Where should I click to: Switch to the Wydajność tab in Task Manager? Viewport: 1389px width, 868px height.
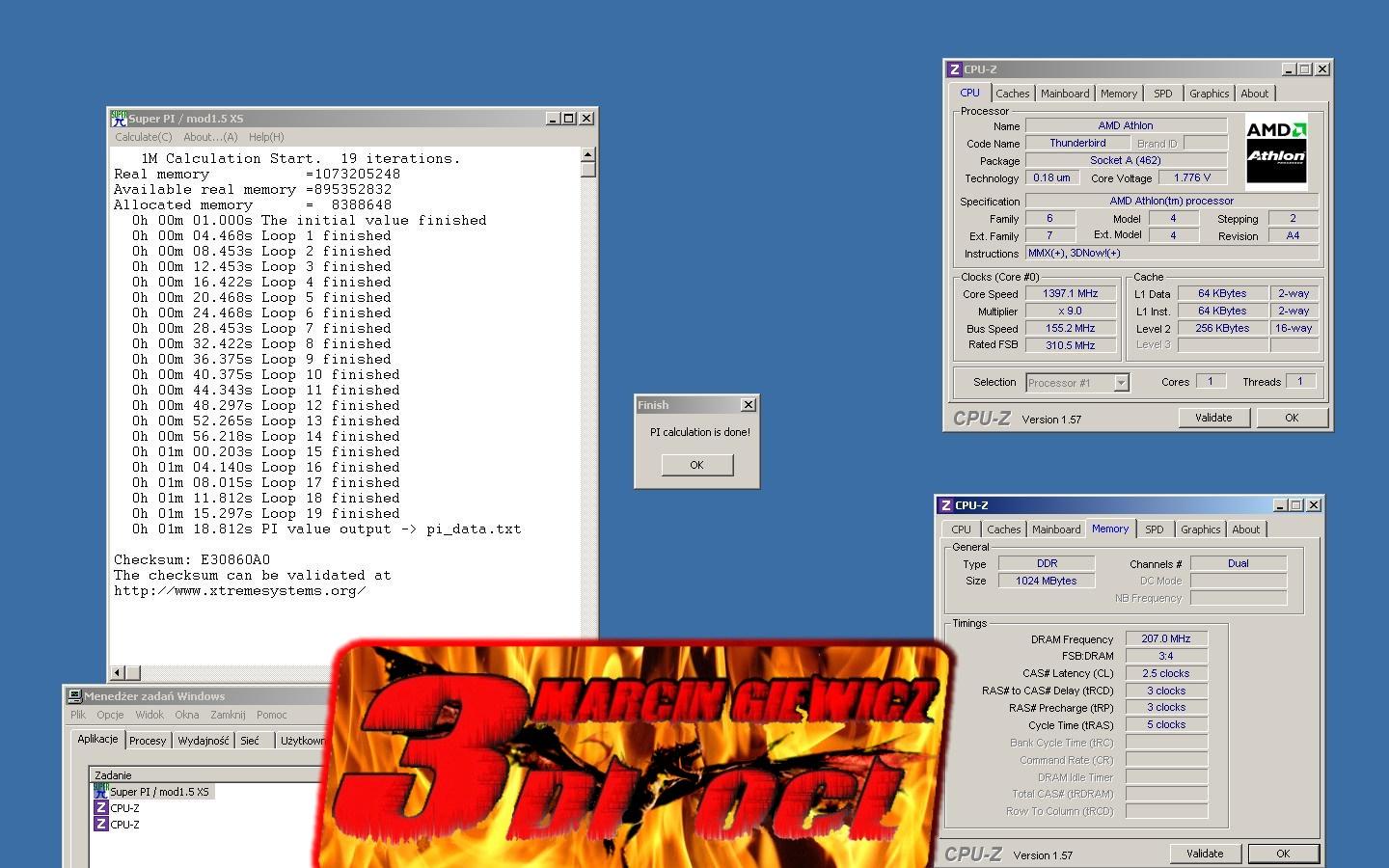coord(204,741)
